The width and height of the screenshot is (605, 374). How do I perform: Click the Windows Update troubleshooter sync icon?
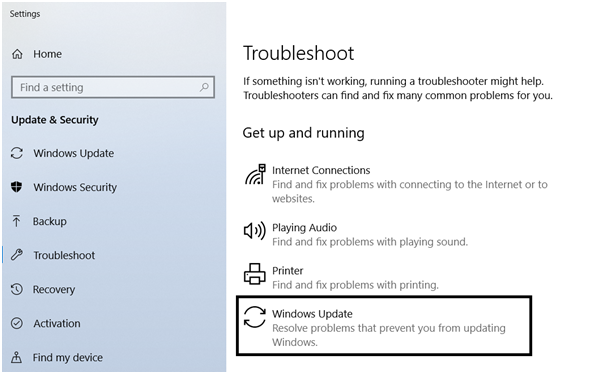255,317
